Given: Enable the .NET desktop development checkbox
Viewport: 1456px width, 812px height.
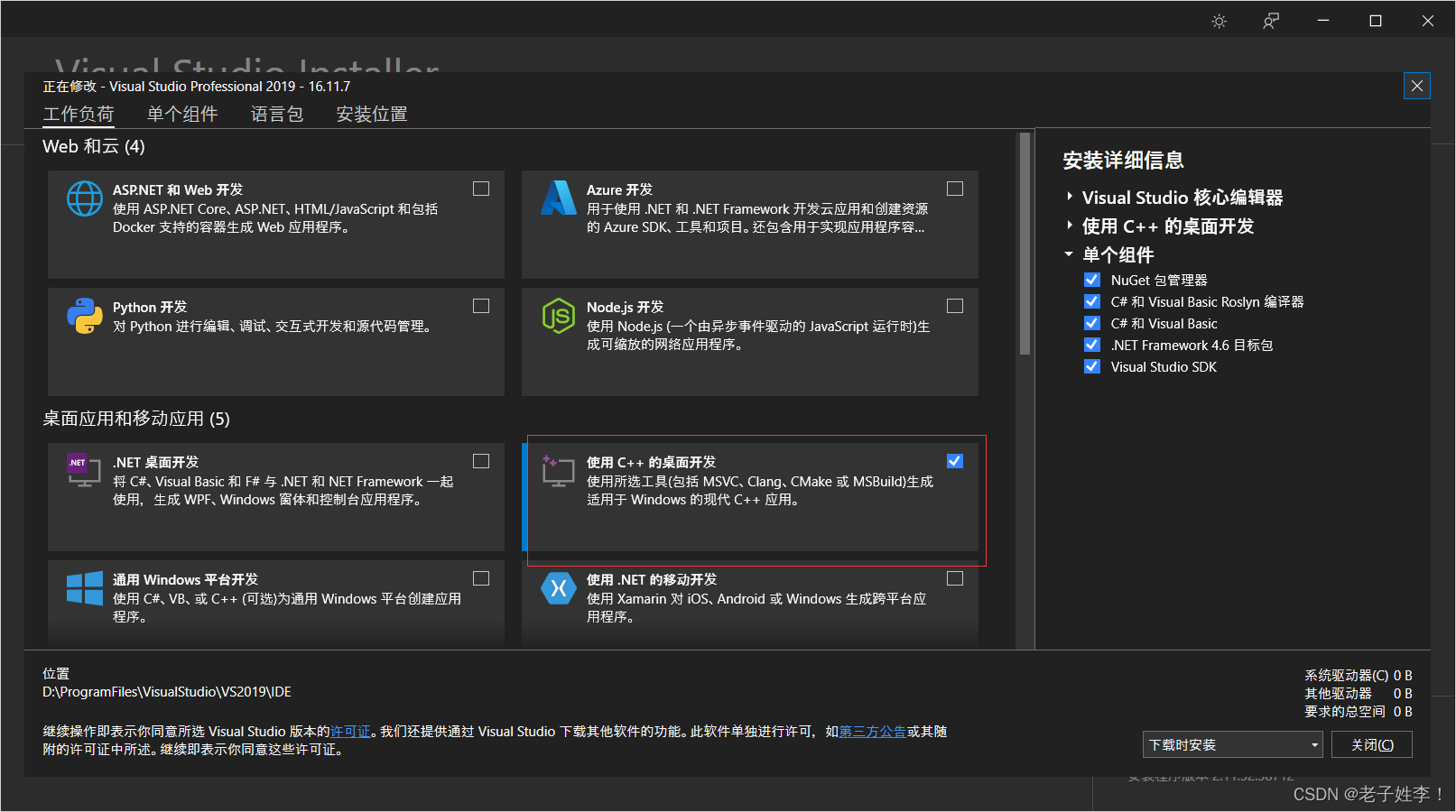Looking at the screenshot, I should (x=481, y=461).
